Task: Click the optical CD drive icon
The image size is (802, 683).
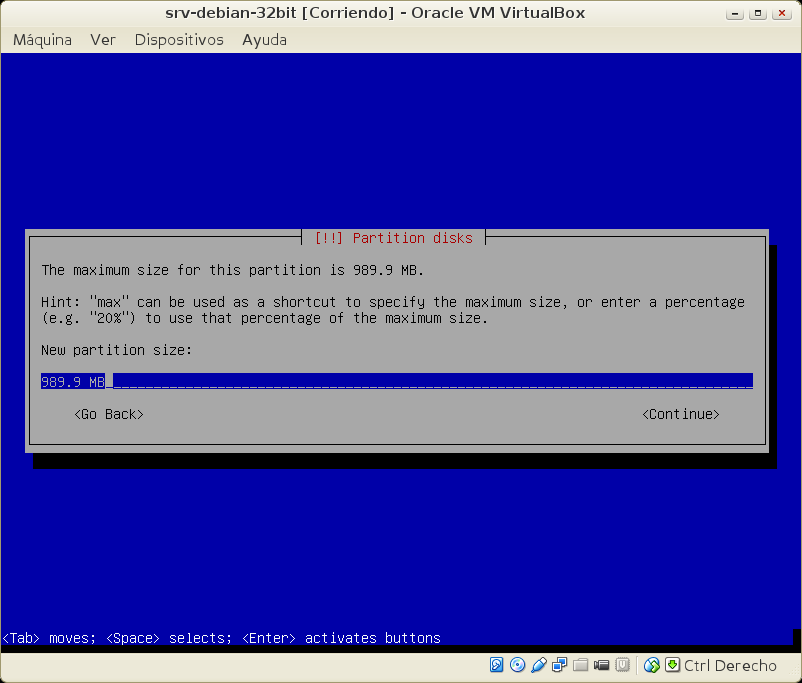Action: point(517,665)
